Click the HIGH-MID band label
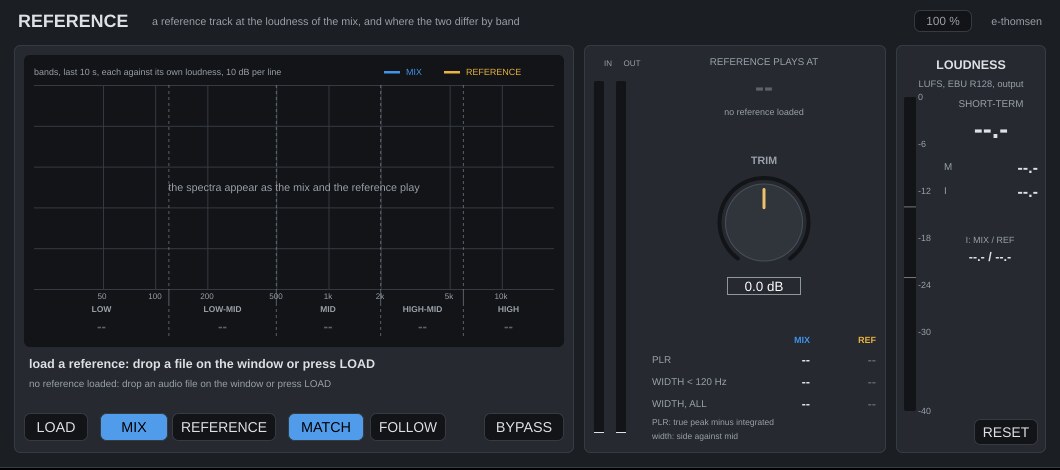Viewport: 1060px width, 470px height. [423, 309]
